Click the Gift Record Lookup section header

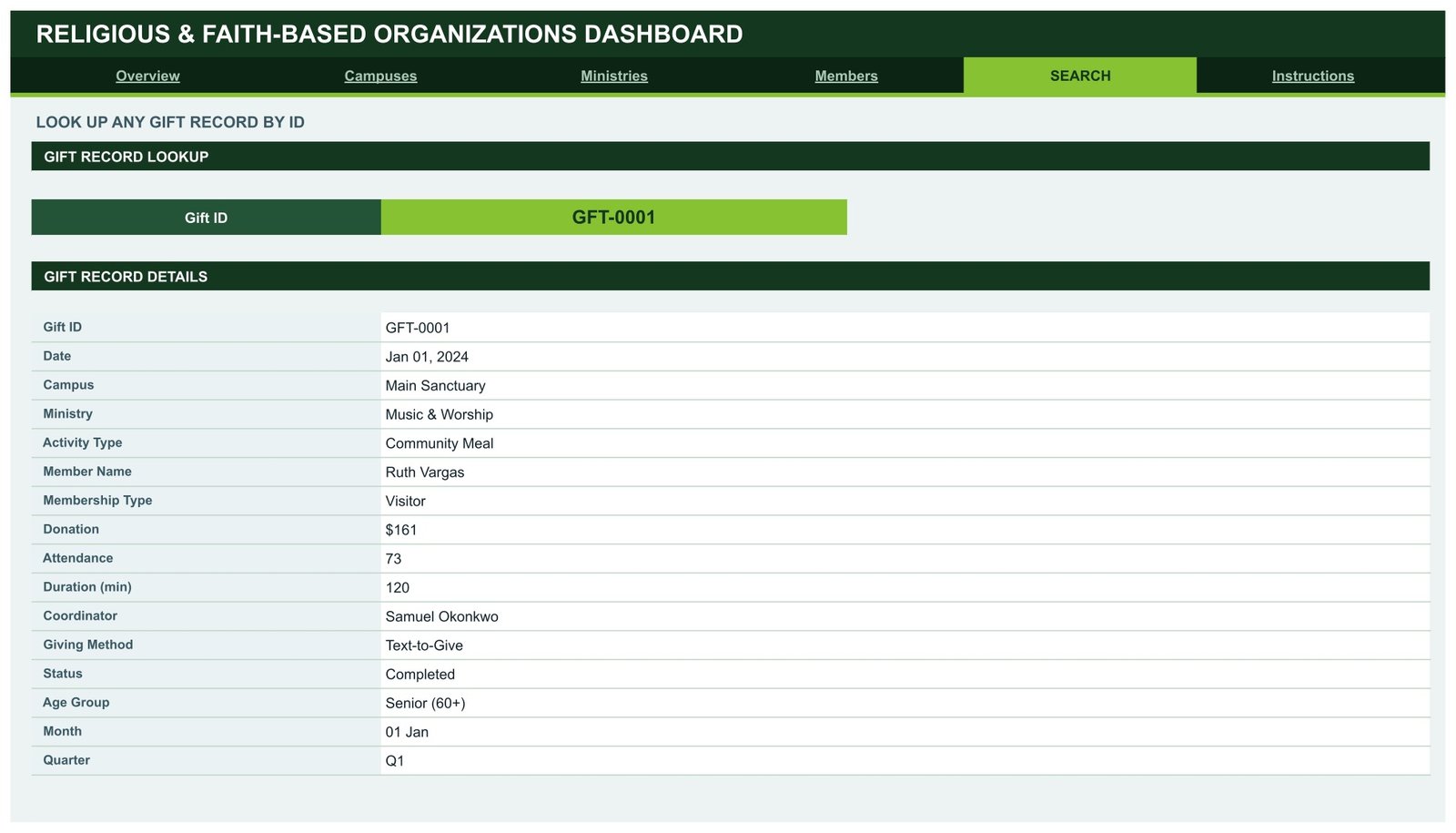731,157
